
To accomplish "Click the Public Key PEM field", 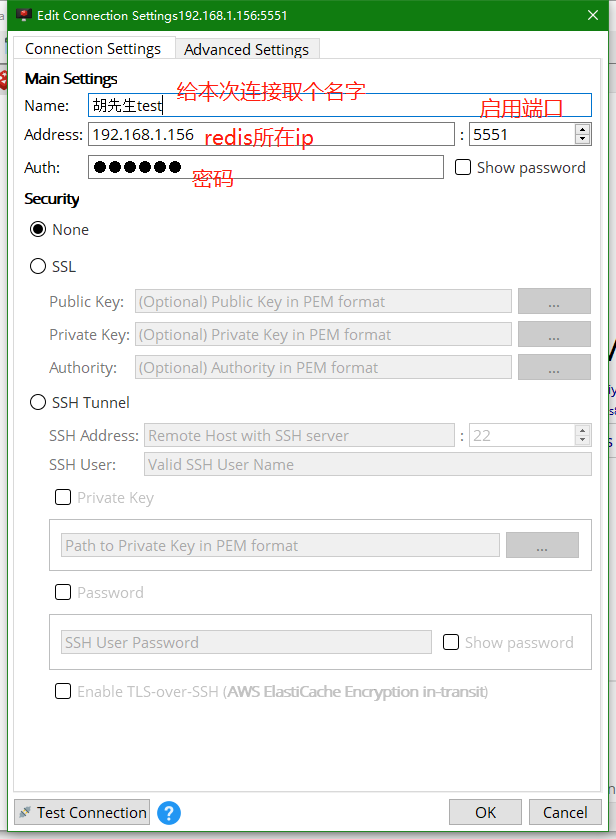I will tap(323, 301).
